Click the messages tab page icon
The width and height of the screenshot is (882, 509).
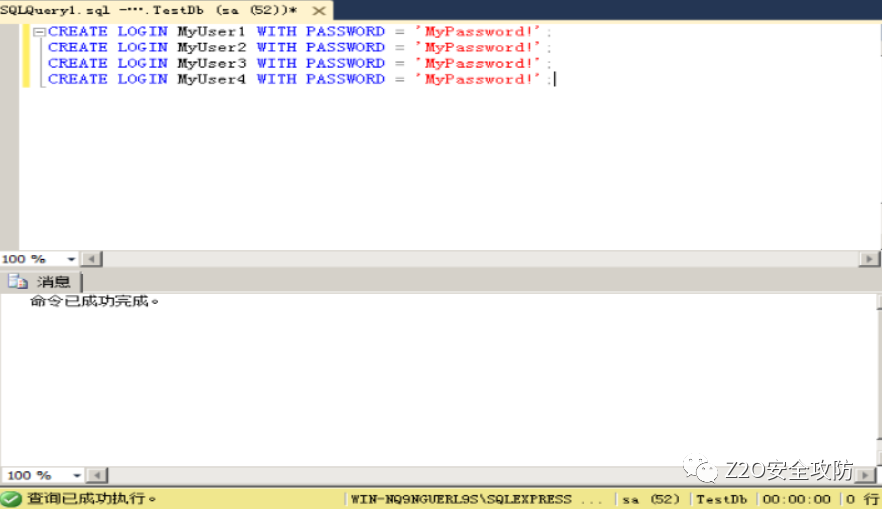tap(18, 281)
